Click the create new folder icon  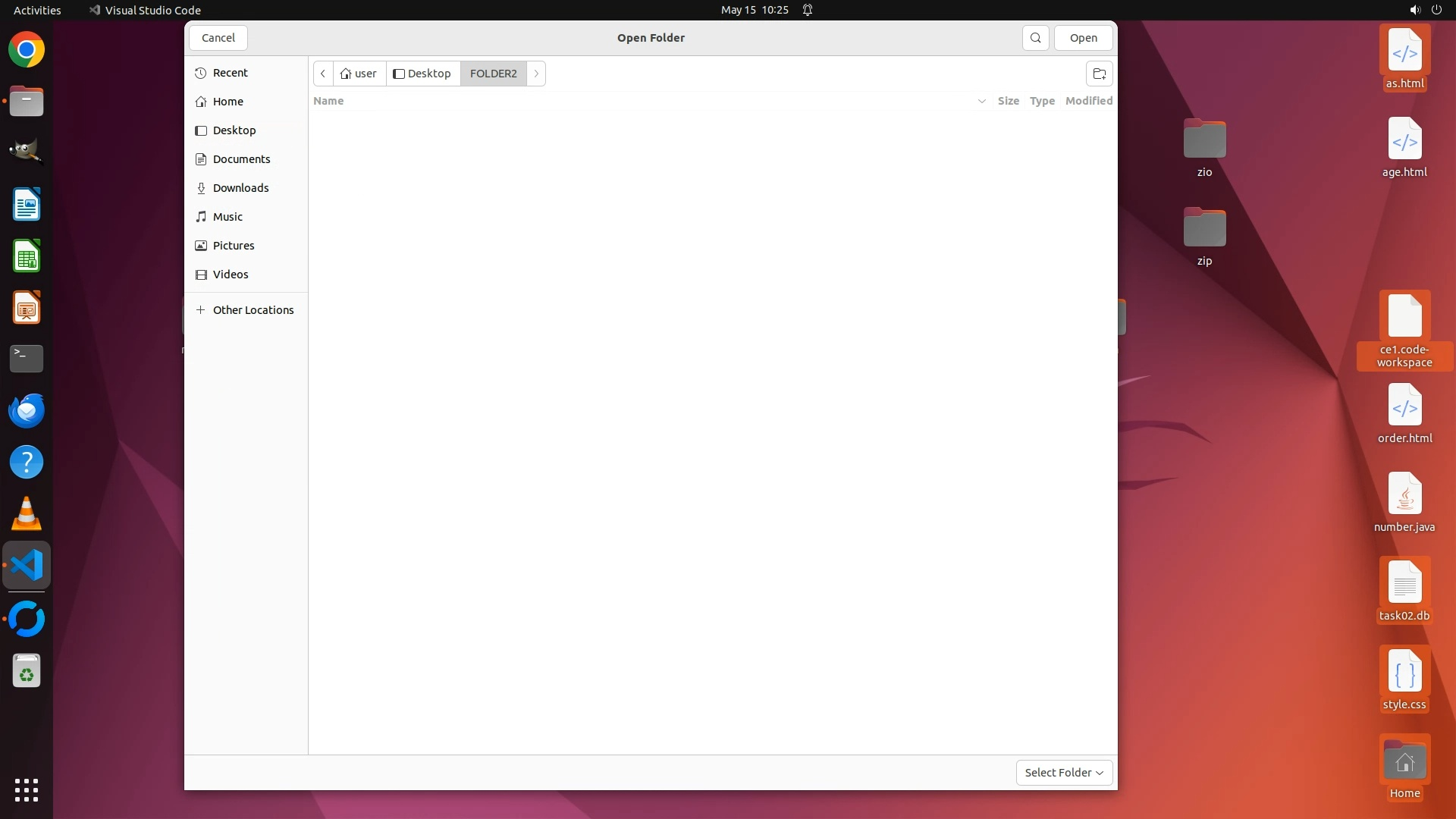click(x=1099, y=74)
